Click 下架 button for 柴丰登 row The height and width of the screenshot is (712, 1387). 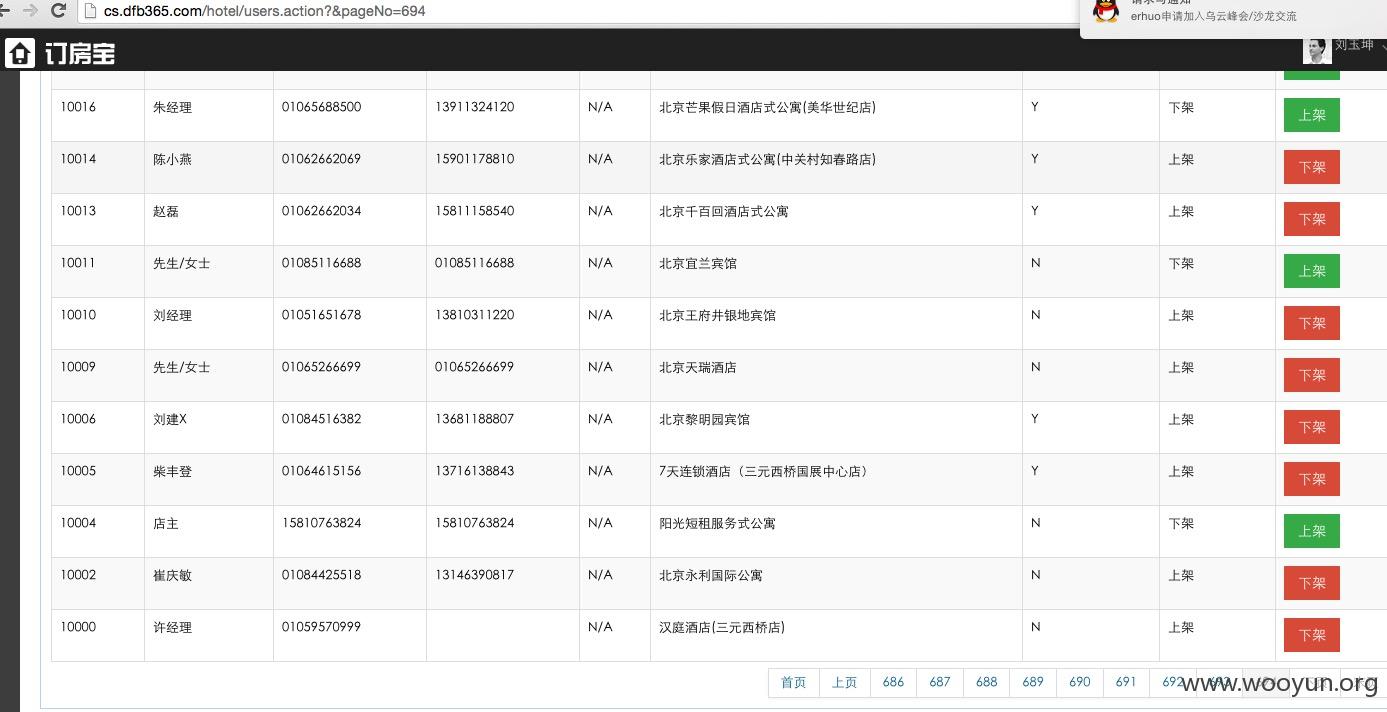[1312, 479]
